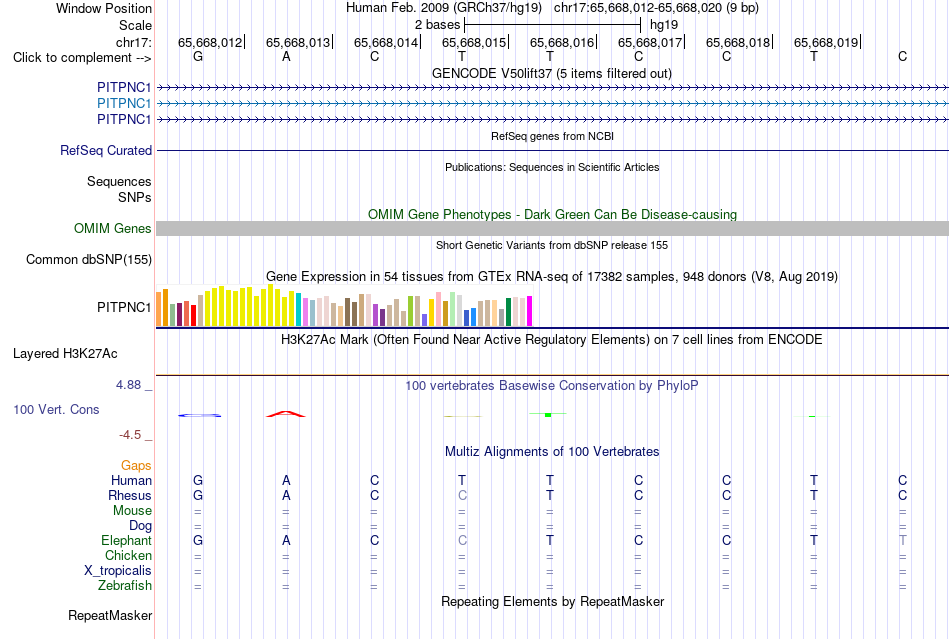Click the faded C in the Rhesus row
This screenshot has height=639, width=950.
[462, 495]
